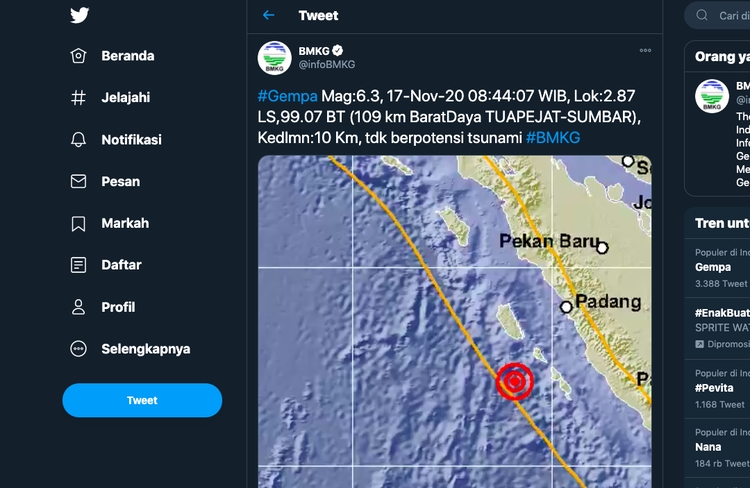Open Pesan envelope icon
Viewport: 750px width, 488px height.
[x=79, y=182]
